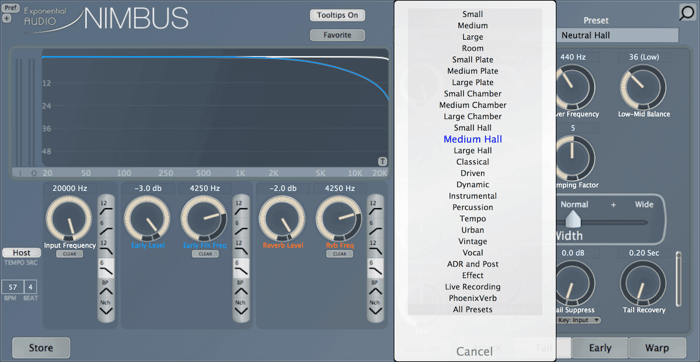Click CLEAR under Input Frequency

pos(69,254)
